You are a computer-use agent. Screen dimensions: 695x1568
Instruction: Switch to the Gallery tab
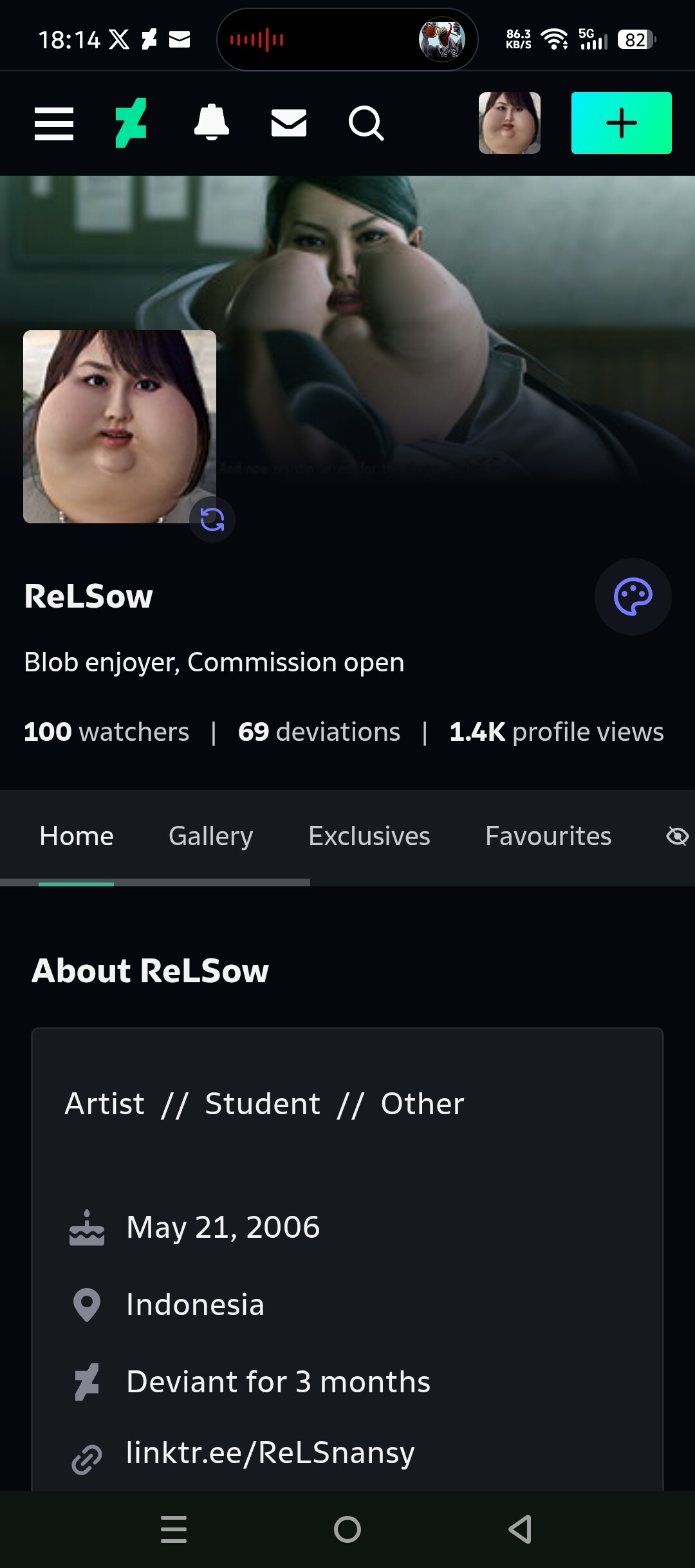coord(210,836)
